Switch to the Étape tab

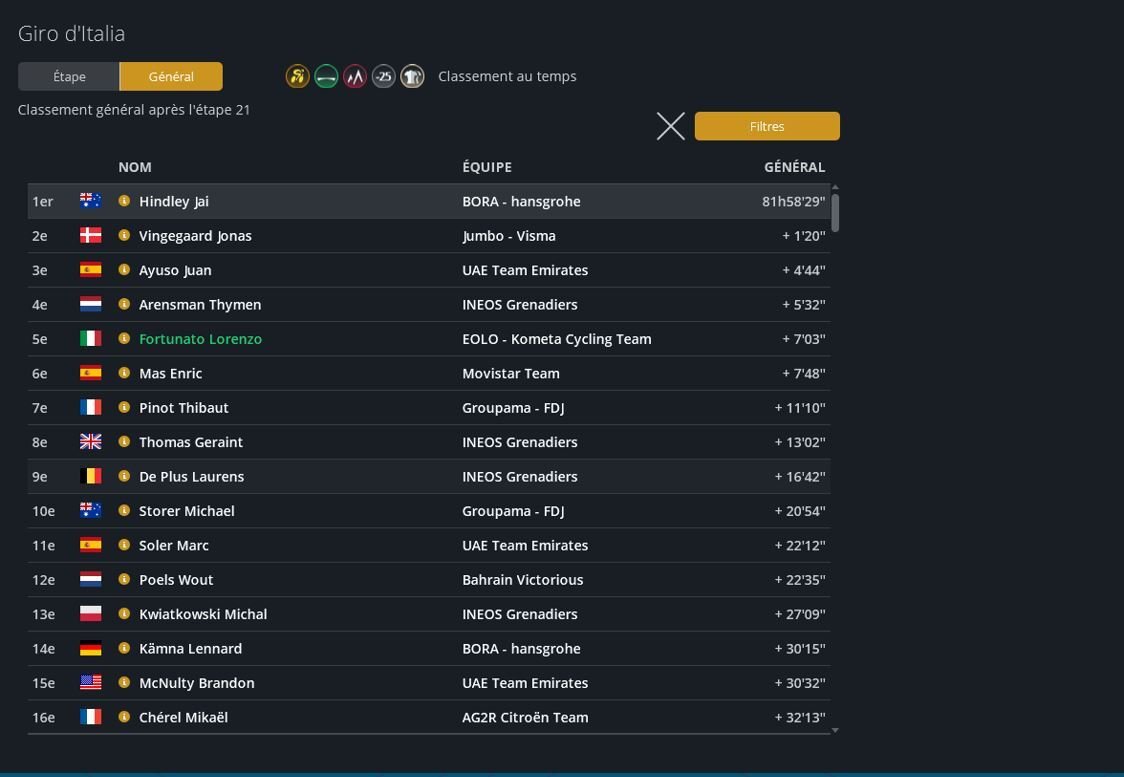69,77
